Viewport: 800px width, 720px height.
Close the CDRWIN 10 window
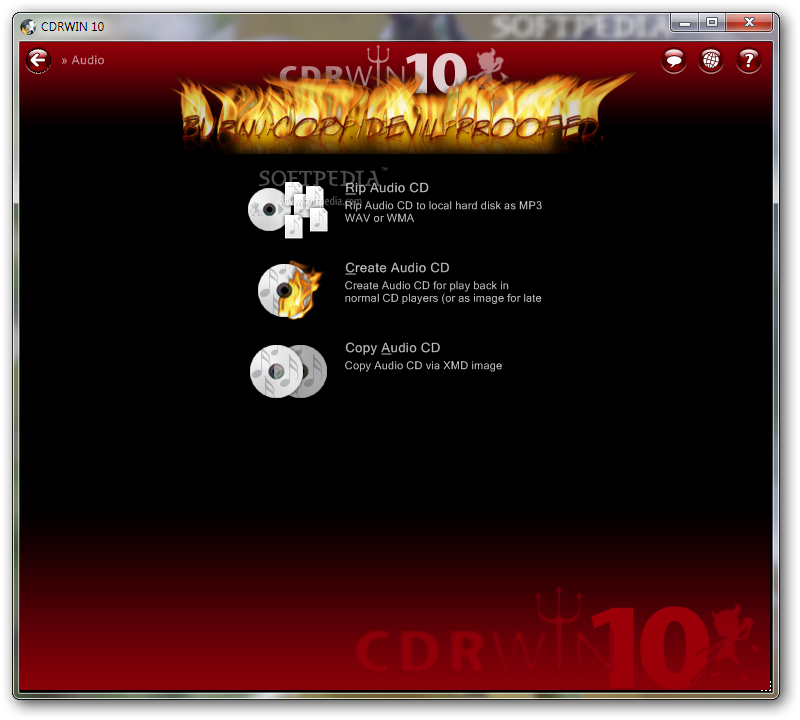tap(749, 22)
